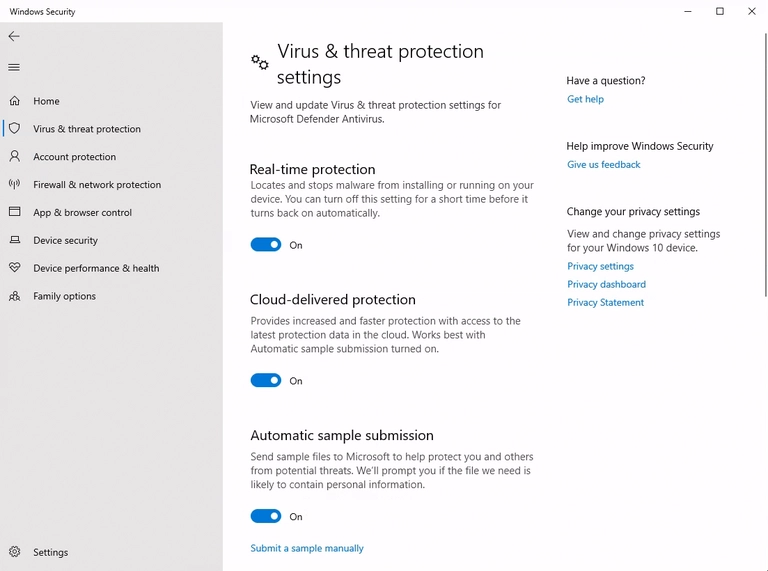Click the Device performance & health heart icon
This screenshot has height=571, width=768.
pos(14,268)
